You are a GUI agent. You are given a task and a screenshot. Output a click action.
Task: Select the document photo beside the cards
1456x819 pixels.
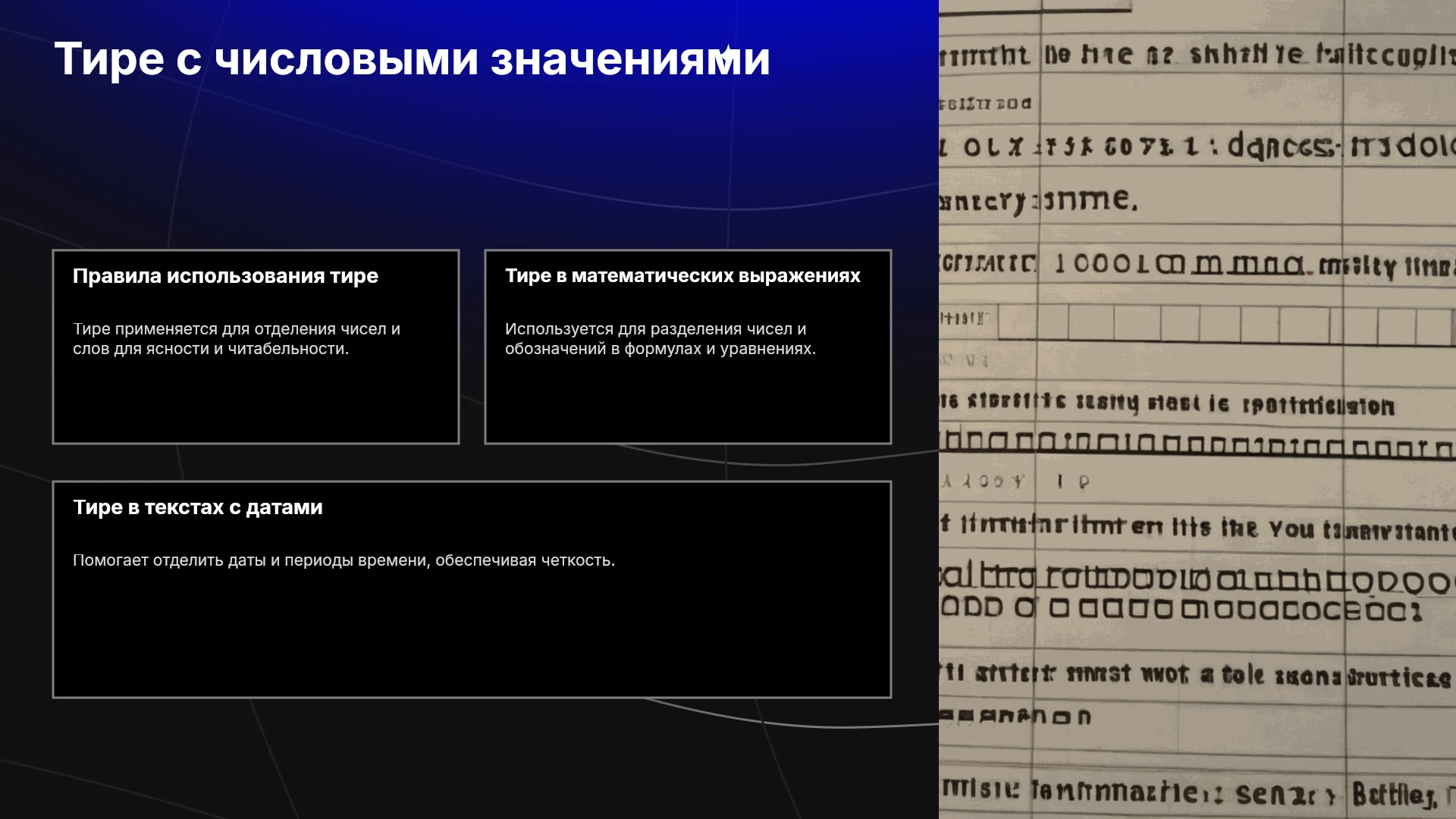tap(1197, 409)
